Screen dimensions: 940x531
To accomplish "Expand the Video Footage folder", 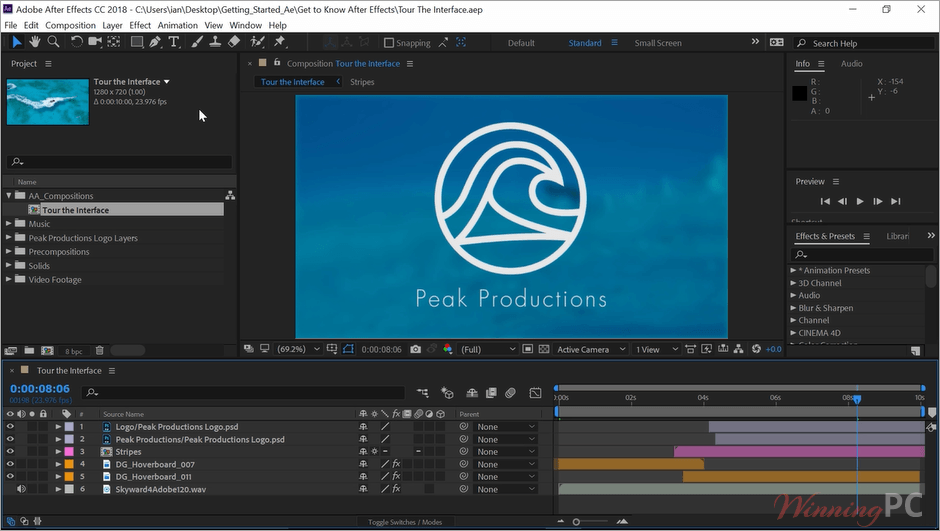I will point(8,279).
